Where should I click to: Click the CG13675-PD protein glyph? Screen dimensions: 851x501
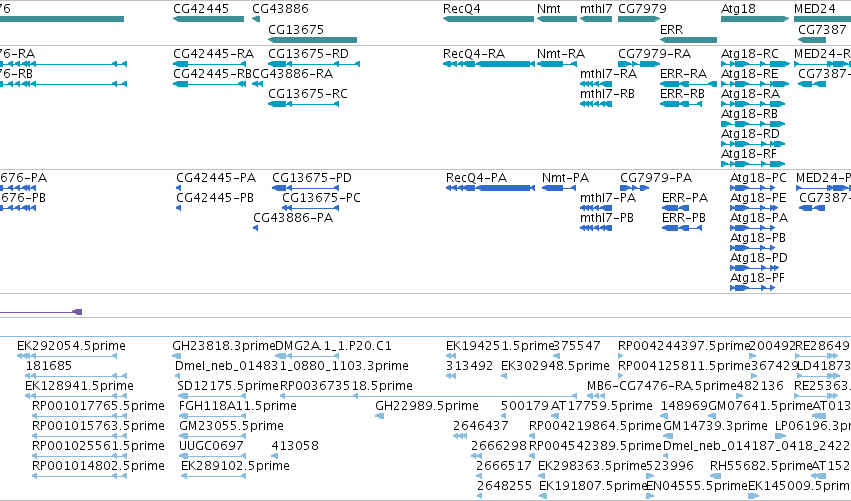point(306,188)
